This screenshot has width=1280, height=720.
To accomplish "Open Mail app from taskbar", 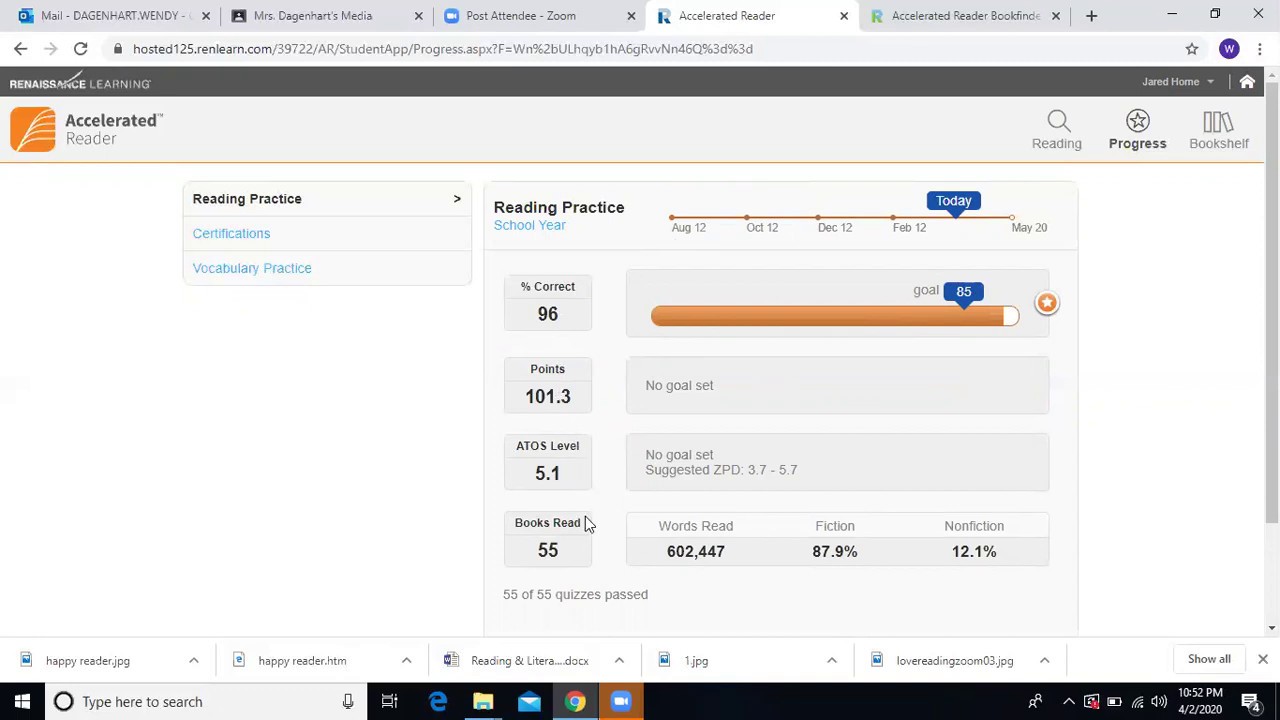I will click(x=529, y=702).
